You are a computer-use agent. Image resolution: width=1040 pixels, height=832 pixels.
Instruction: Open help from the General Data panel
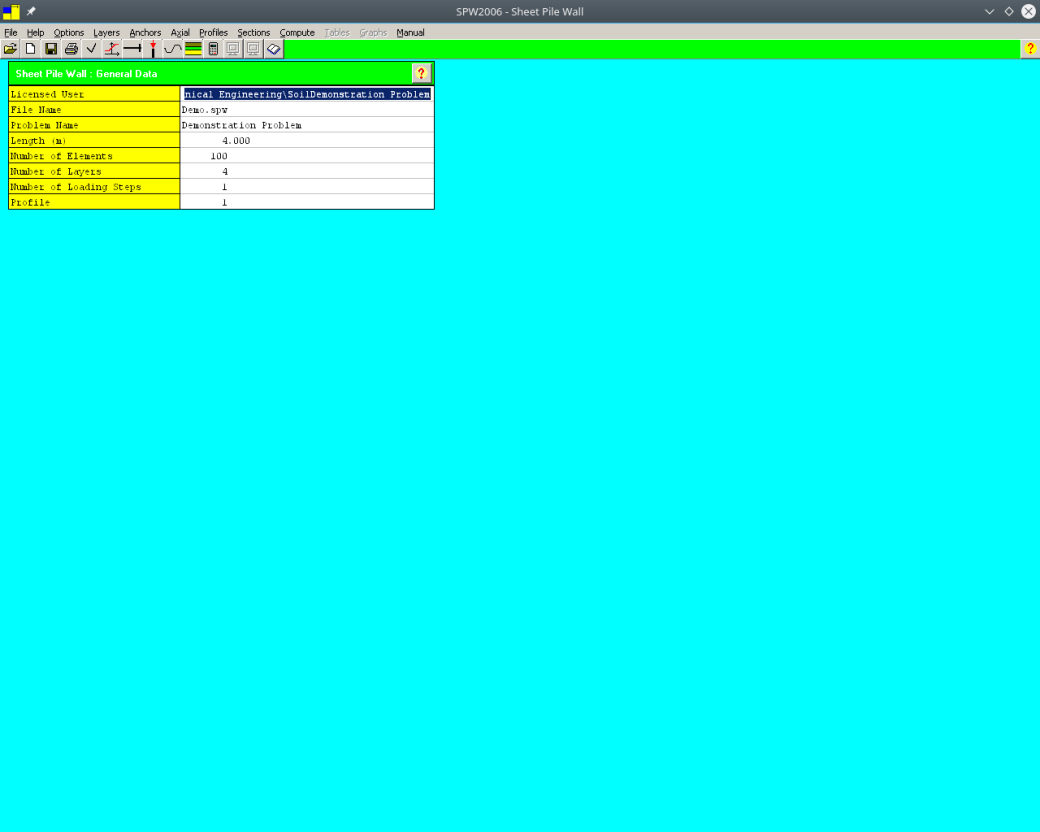click(421, 73)
